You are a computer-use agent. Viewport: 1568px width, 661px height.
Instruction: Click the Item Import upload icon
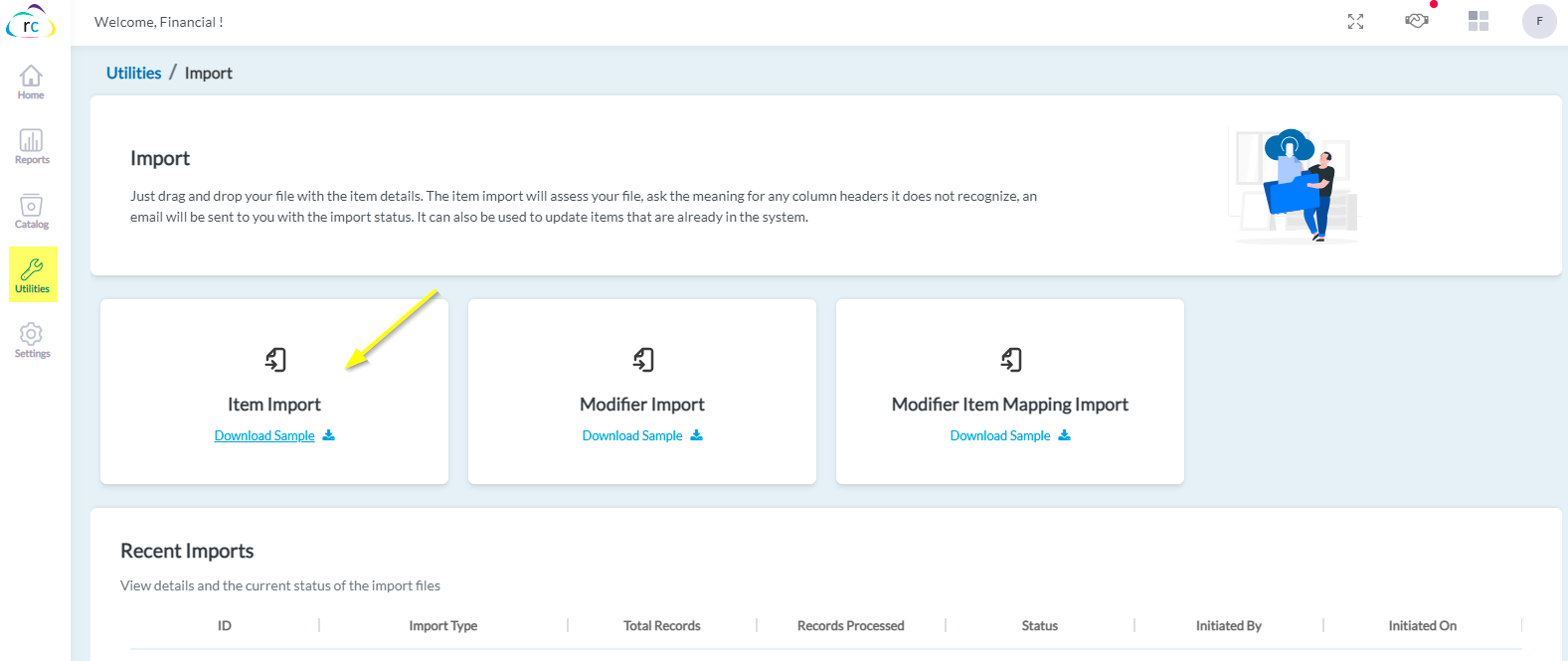(275, 359)
